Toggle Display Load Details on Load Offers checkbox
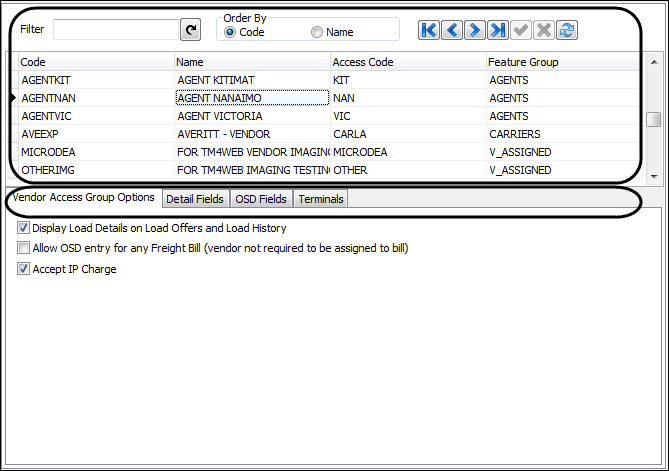 point(23,228)
